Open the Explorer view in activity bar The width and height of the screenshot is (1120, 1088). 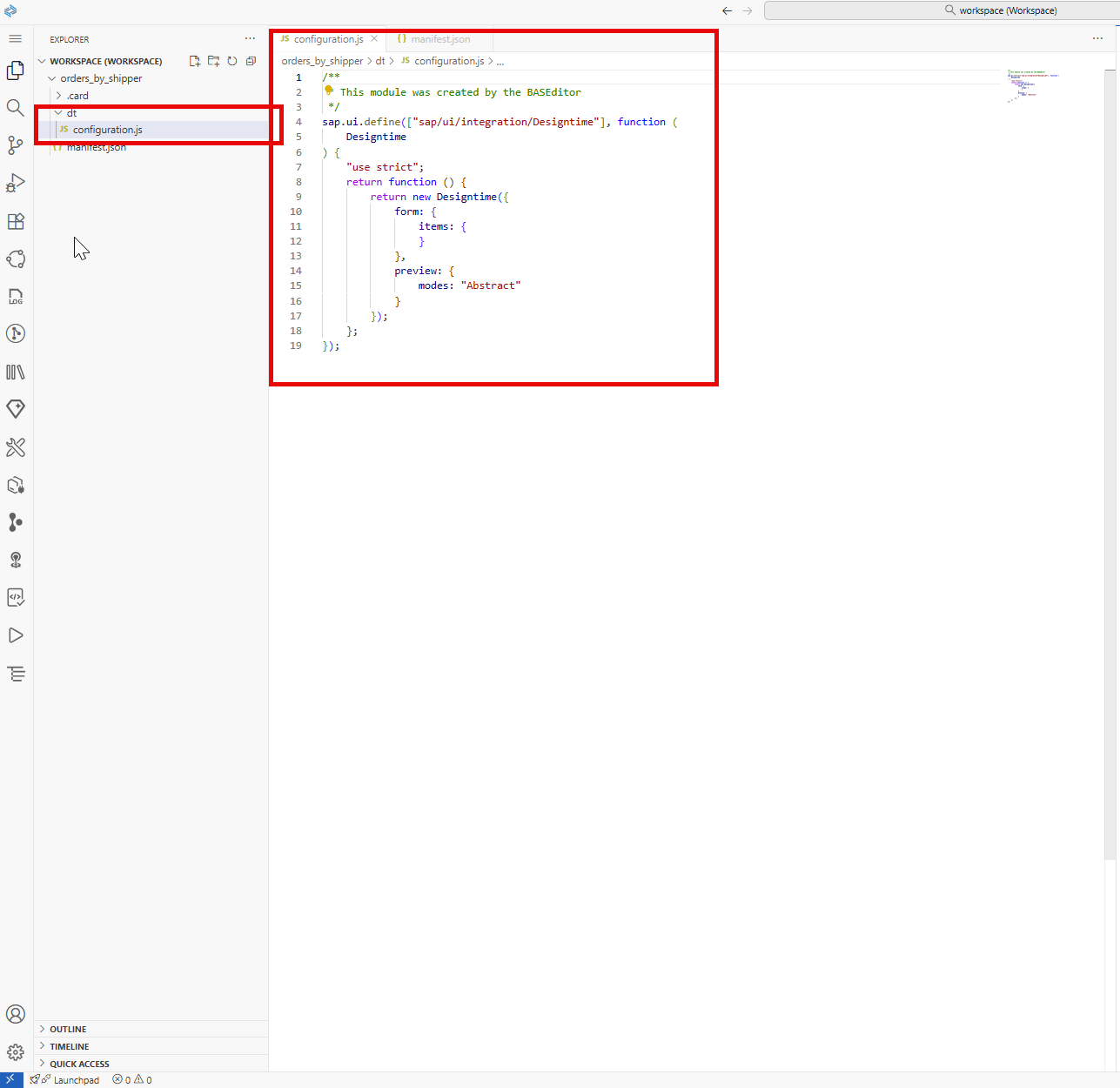point(16,71)
